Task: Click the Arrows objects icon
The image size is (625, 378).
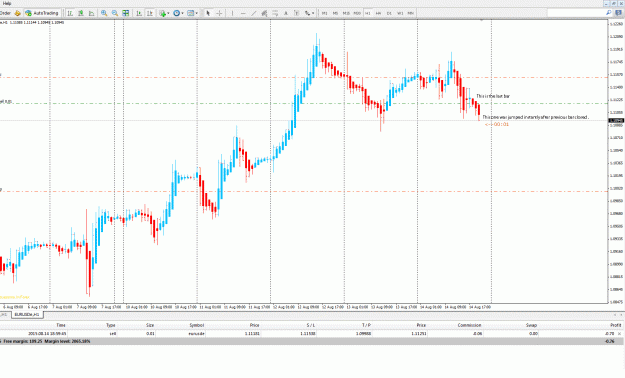Action: click(307, 13)
